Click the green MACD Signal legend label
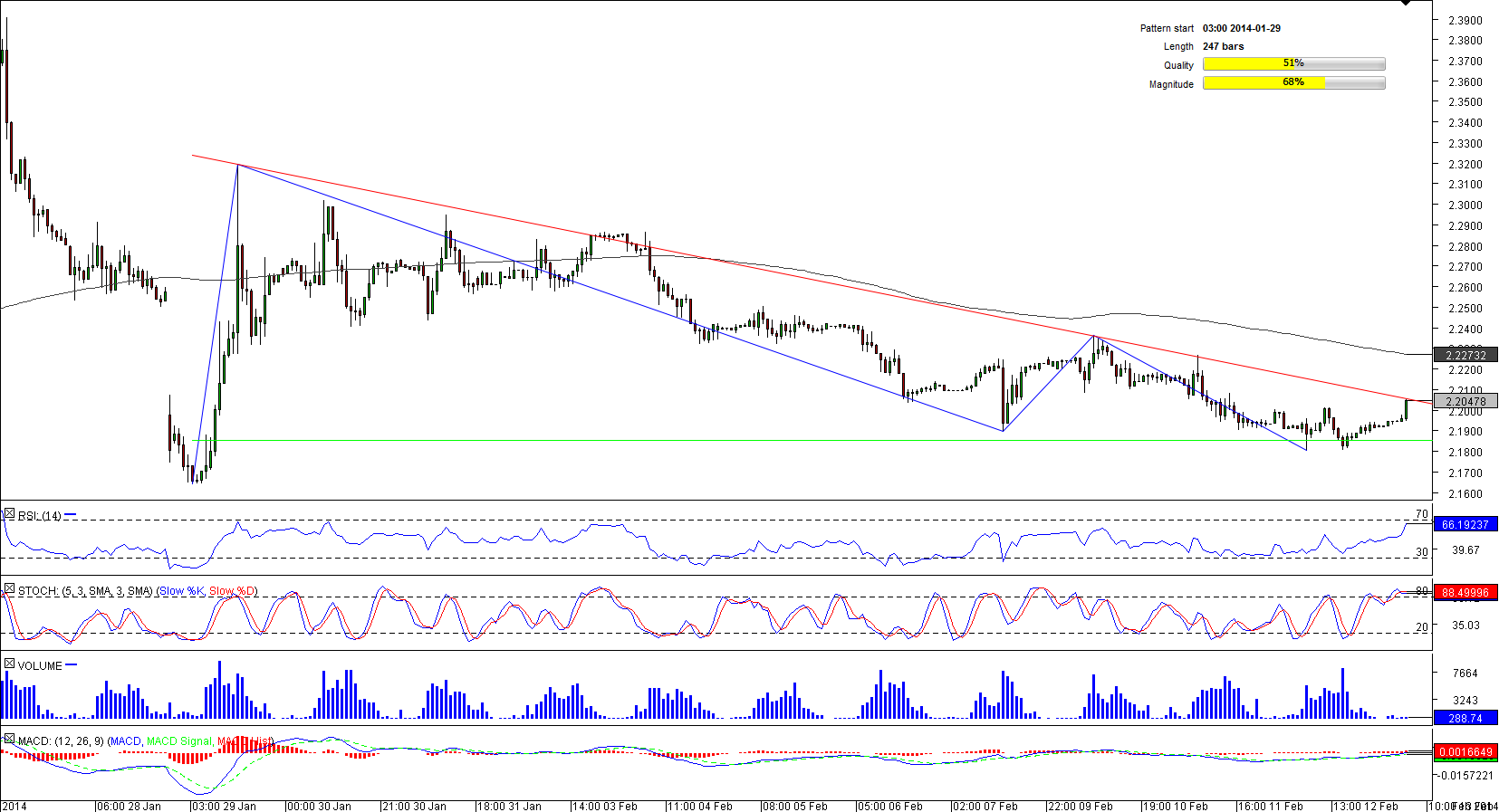The image size is (1499, 812). coord(180,741)
